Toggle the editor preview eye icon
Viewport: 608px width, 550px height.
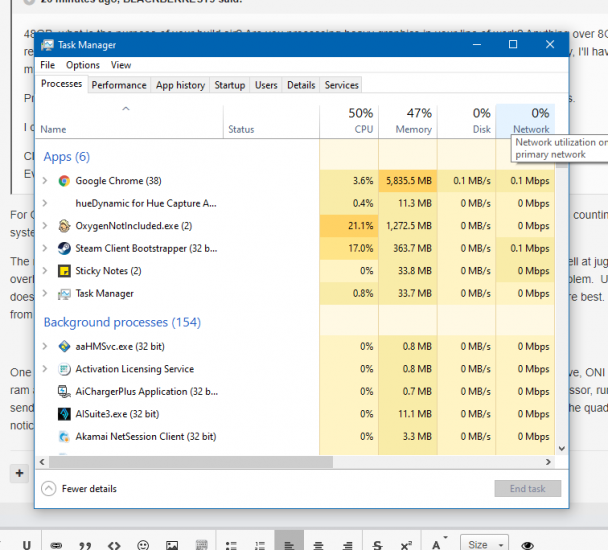click(x=528, y=545)
